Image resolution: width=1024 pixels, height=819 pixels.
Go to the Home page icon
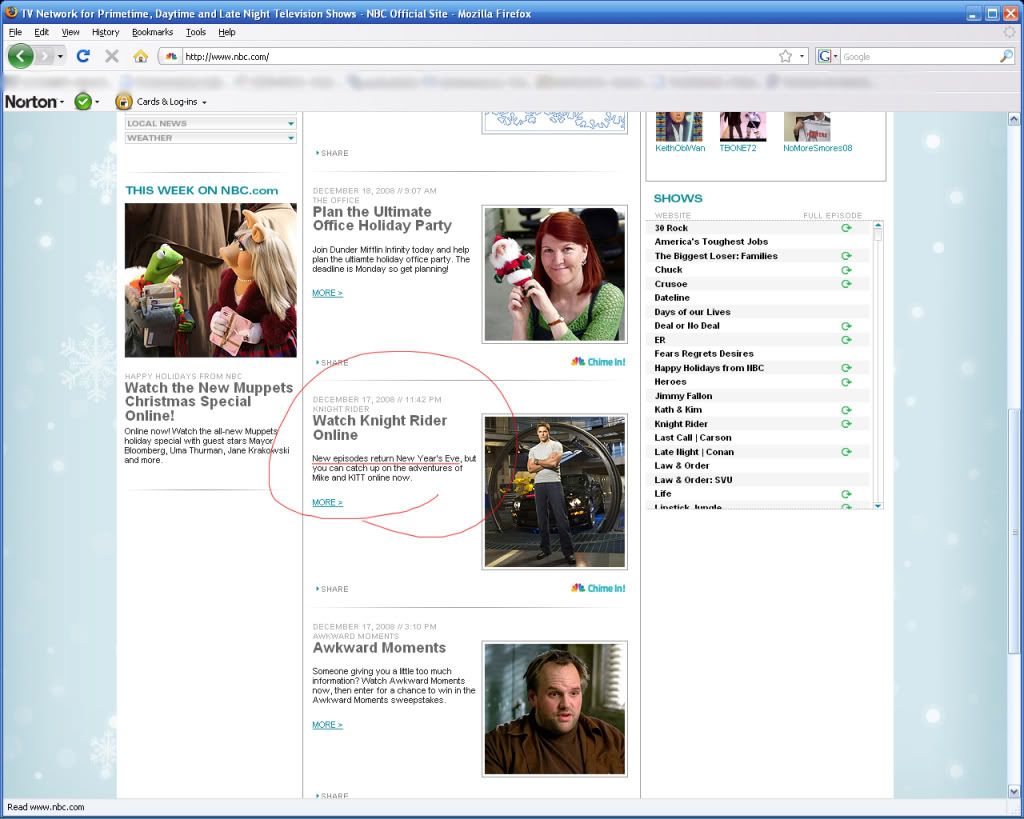coord(140,56)
